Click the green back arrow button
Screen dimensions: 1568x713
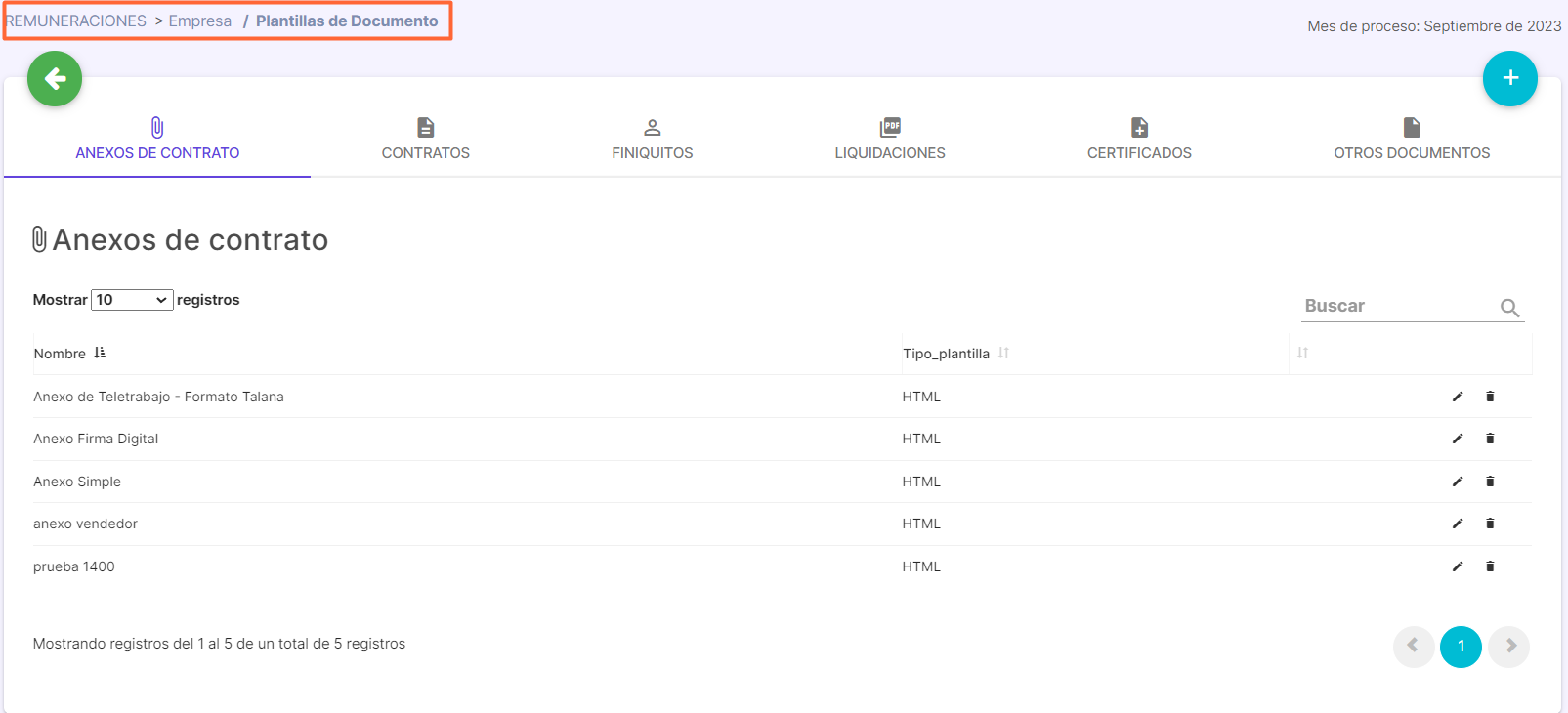coord(55,78)
